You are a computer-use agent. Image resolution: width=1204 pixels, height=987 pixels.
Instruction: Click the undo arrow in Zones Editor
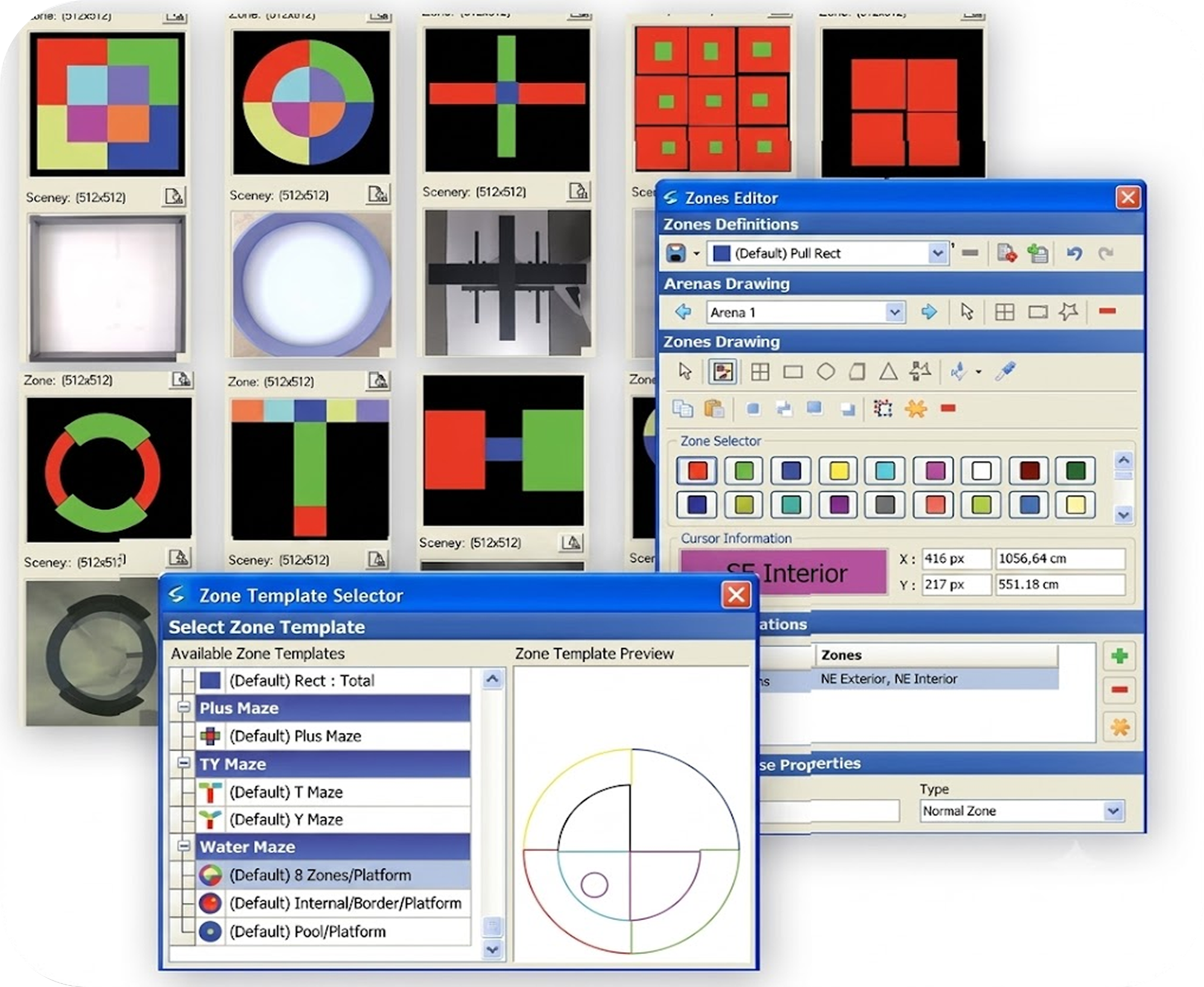coord(1074,253)
